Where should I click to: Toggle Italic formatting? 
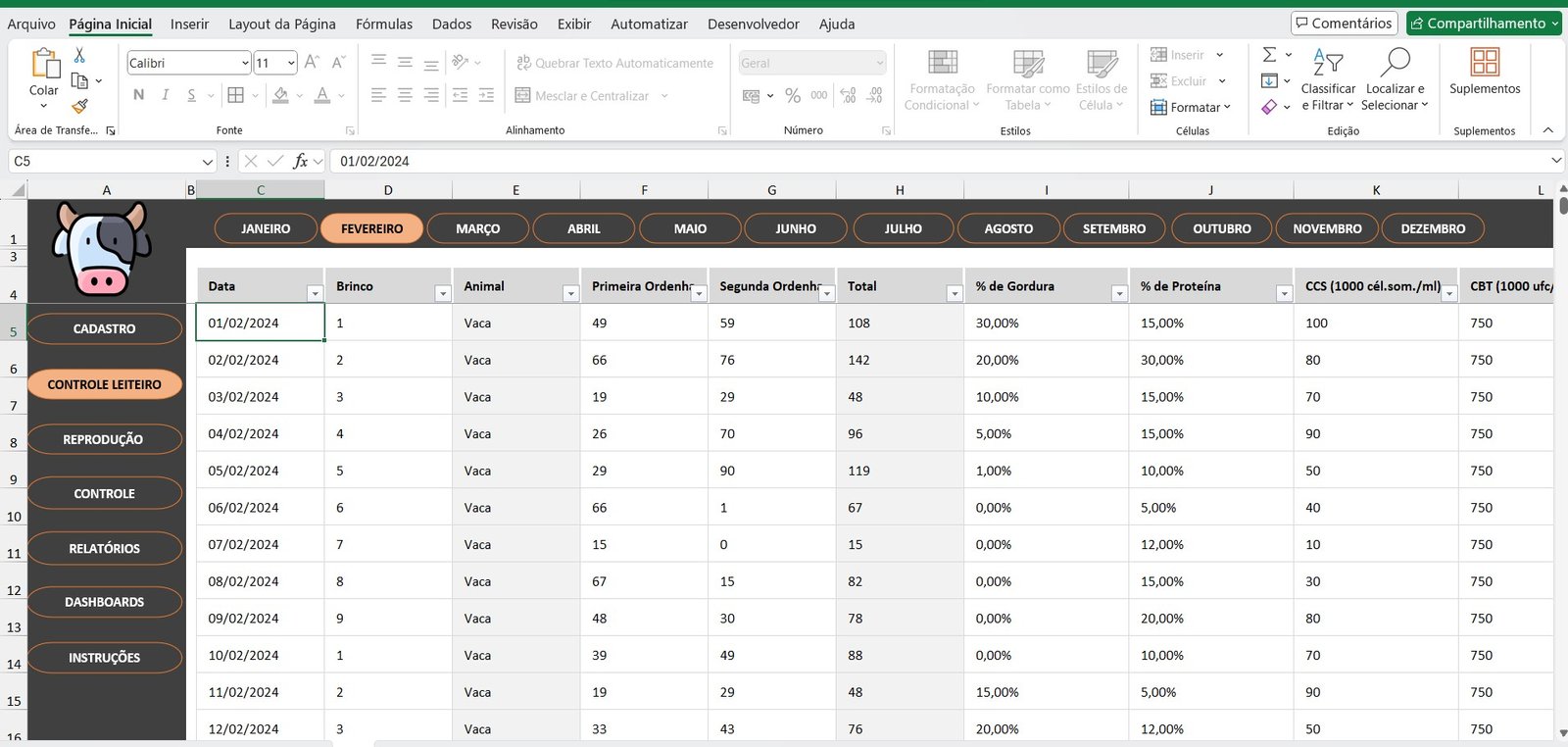pos(165,95)
